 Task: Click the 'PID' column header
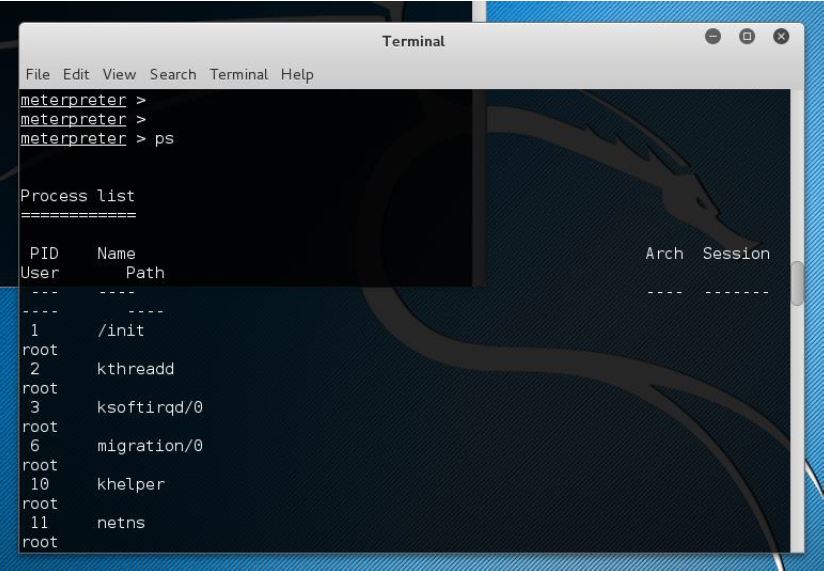[x=44, y=254]
